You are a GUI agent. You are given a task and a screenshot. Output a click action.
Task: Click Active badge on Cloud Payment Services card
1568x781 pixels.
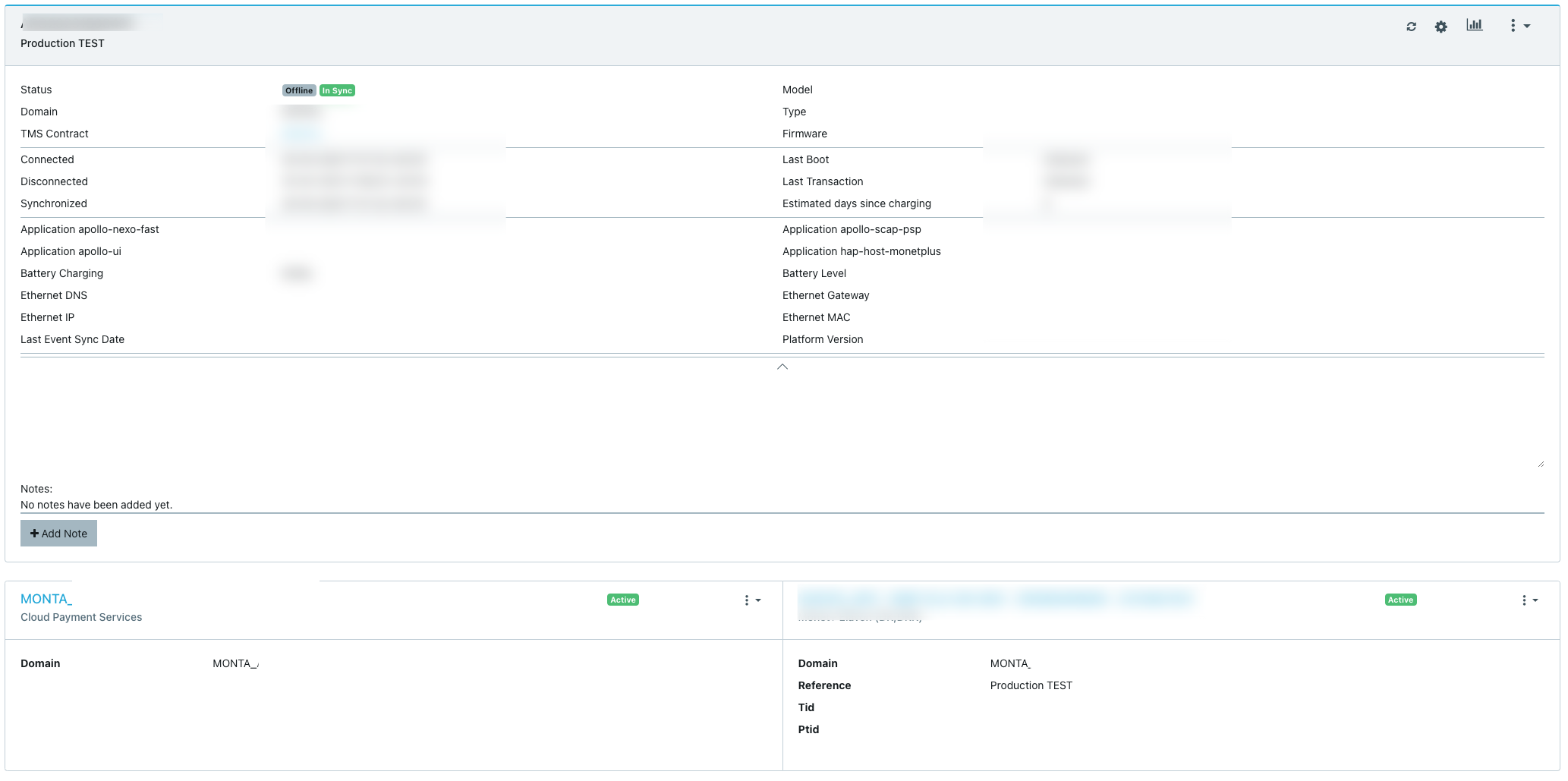tap(623, 600)
